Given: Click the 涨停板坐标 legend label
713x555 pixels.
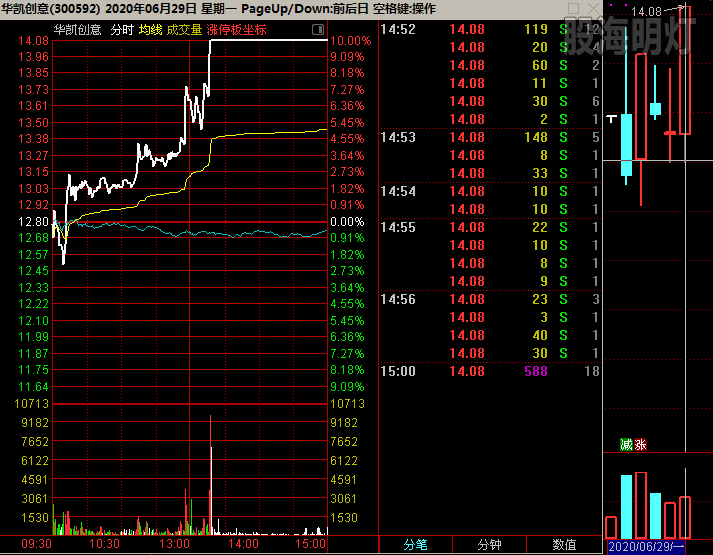Looking at the screenshot, I should (236, 30).
